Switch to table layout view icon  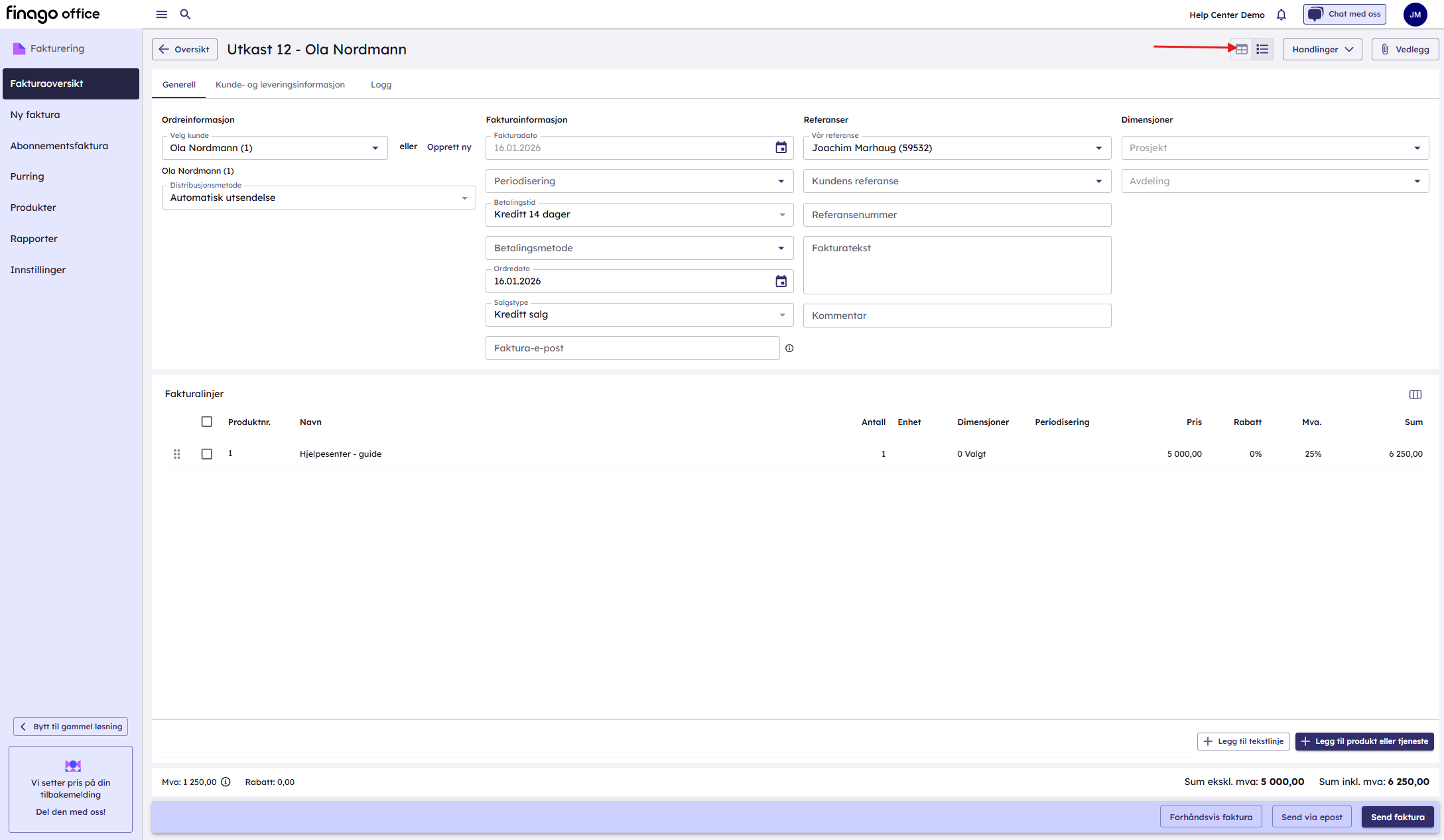point(1242,49)
